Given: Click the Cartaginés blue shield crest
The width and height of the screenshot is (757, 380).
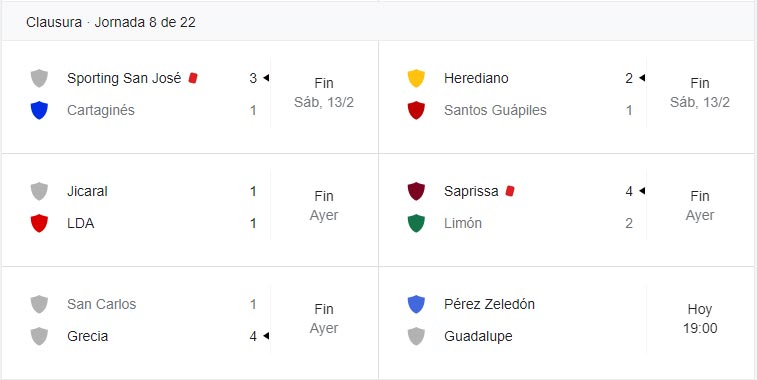Looking at the screenshot, I should pyautogui.click(x=39, y=110).
